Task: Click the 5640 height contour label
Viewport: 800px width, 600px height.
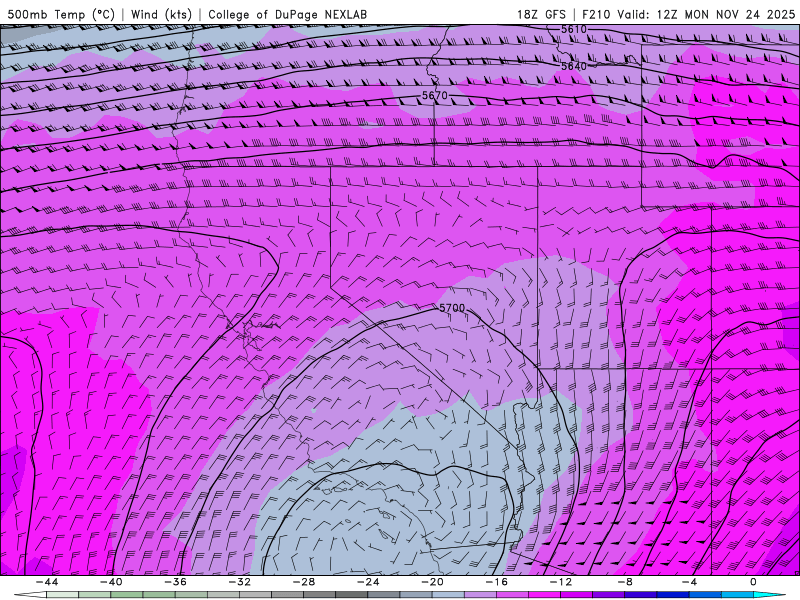Action: pyautogui.click(x=574, y=66)
